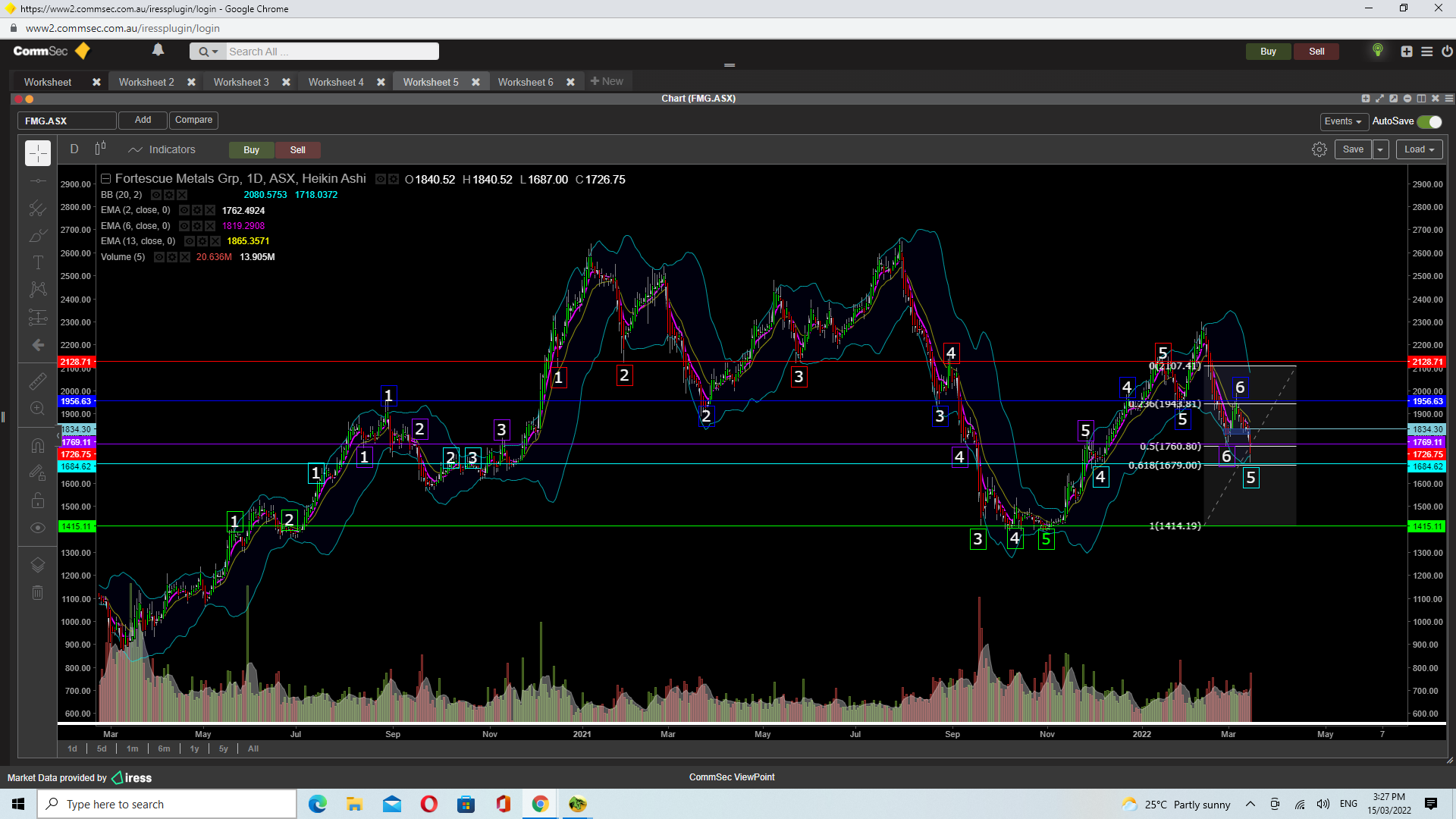This screenshot has width=1456, height=819.
Task: Hide the Volume (5) indicator
Action: pyautogui.click(x=159, y=257)
